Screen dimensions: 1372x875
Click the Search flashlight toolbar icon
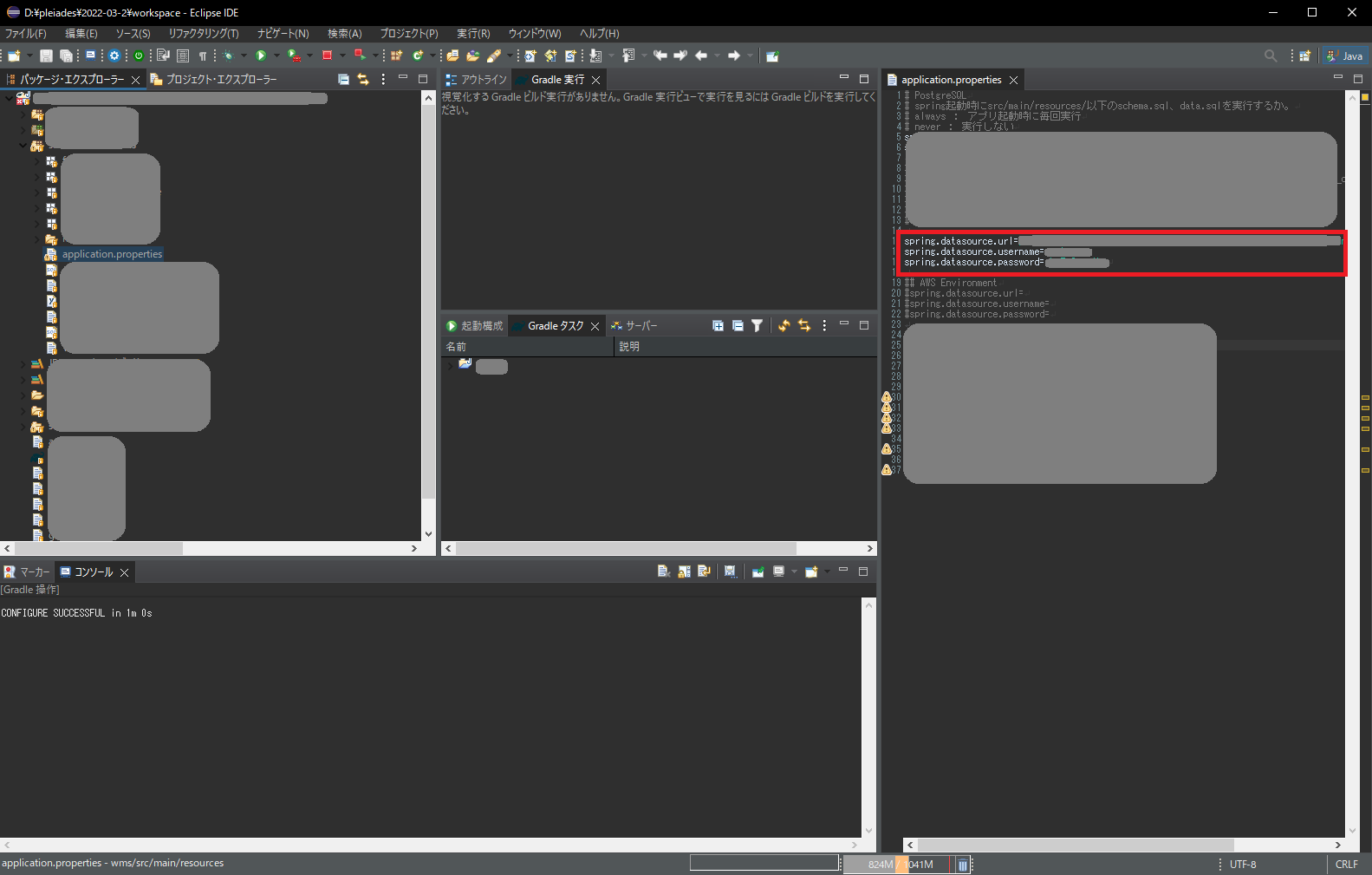click(494, 56)
